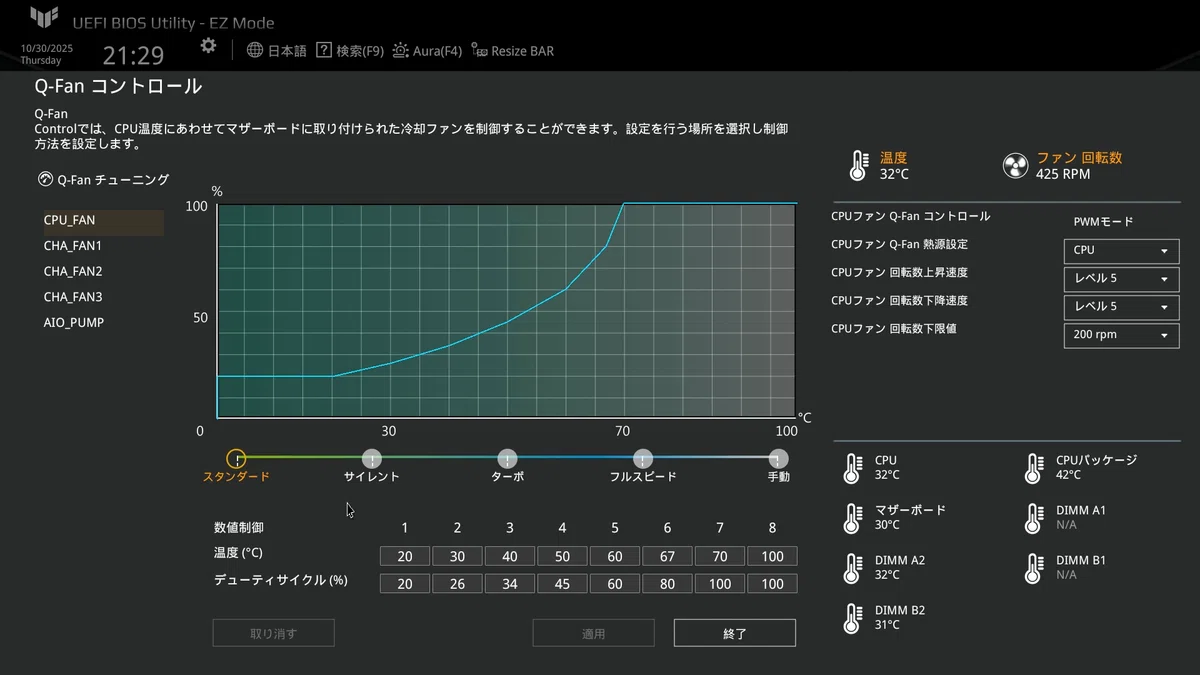Screen dimensions: 1200x675
Task: Click the Aura lighting icon
Action: [401, 50]
